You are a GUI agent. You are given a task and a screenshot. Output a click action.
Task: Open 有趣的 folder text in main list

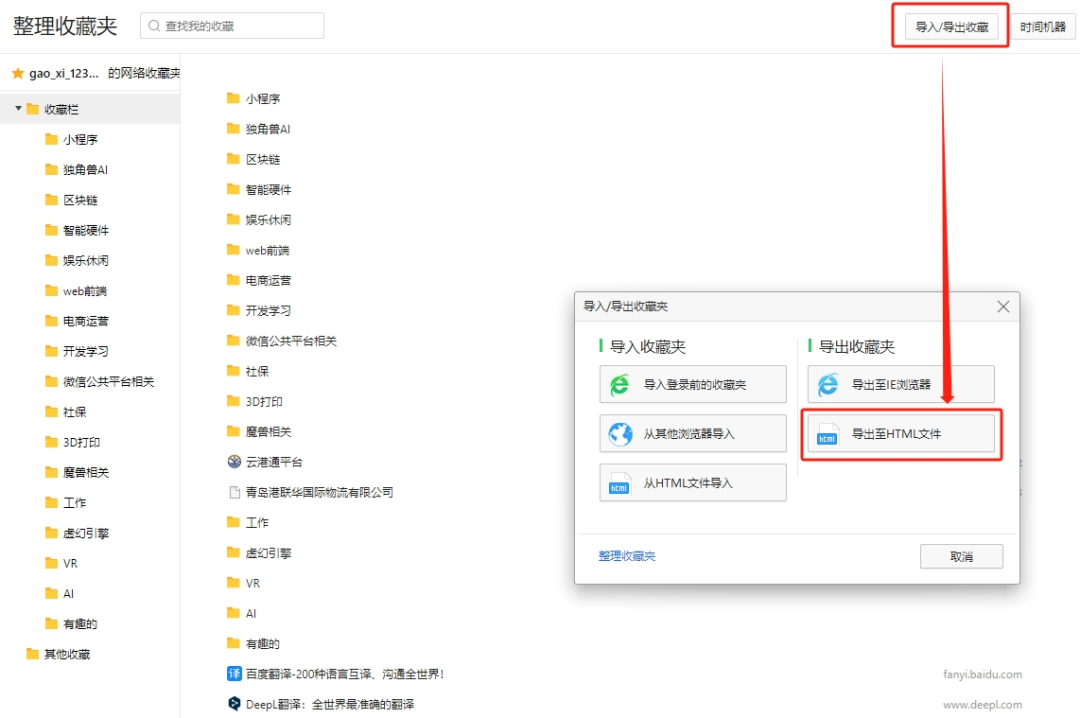(262, 644)
